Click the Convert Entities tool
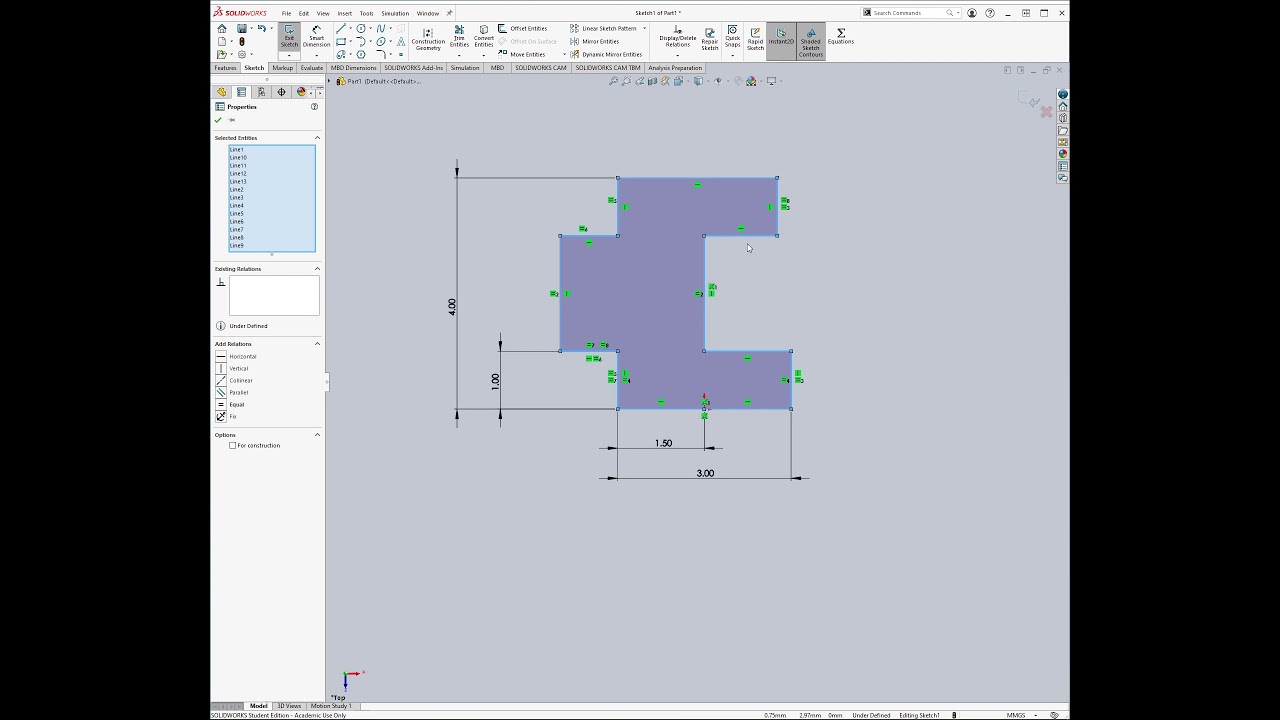This screenshot has width=1280, height=720. tap(484, 37)
